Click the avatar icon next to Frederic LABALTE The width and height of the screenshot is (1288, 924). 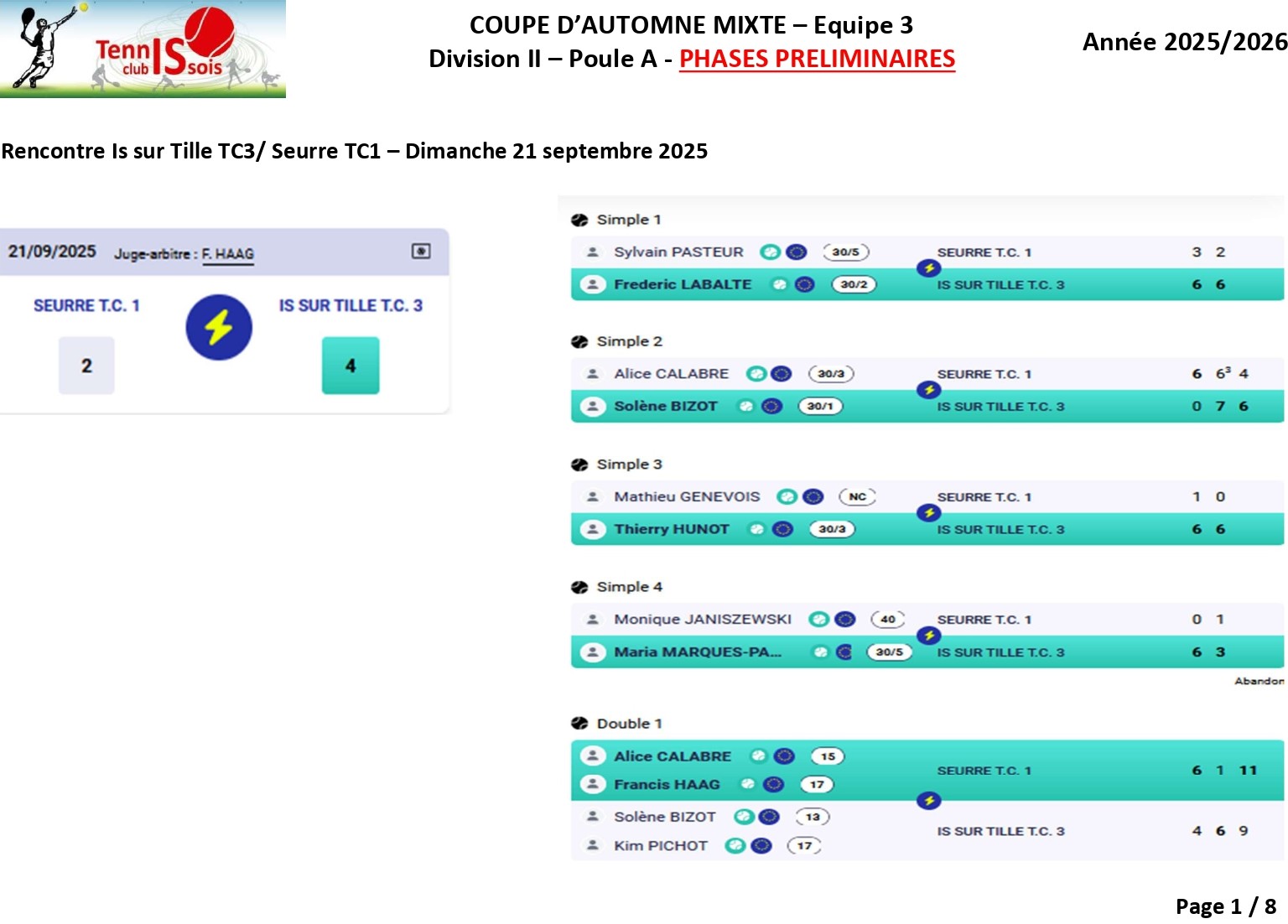pos(593,284)
